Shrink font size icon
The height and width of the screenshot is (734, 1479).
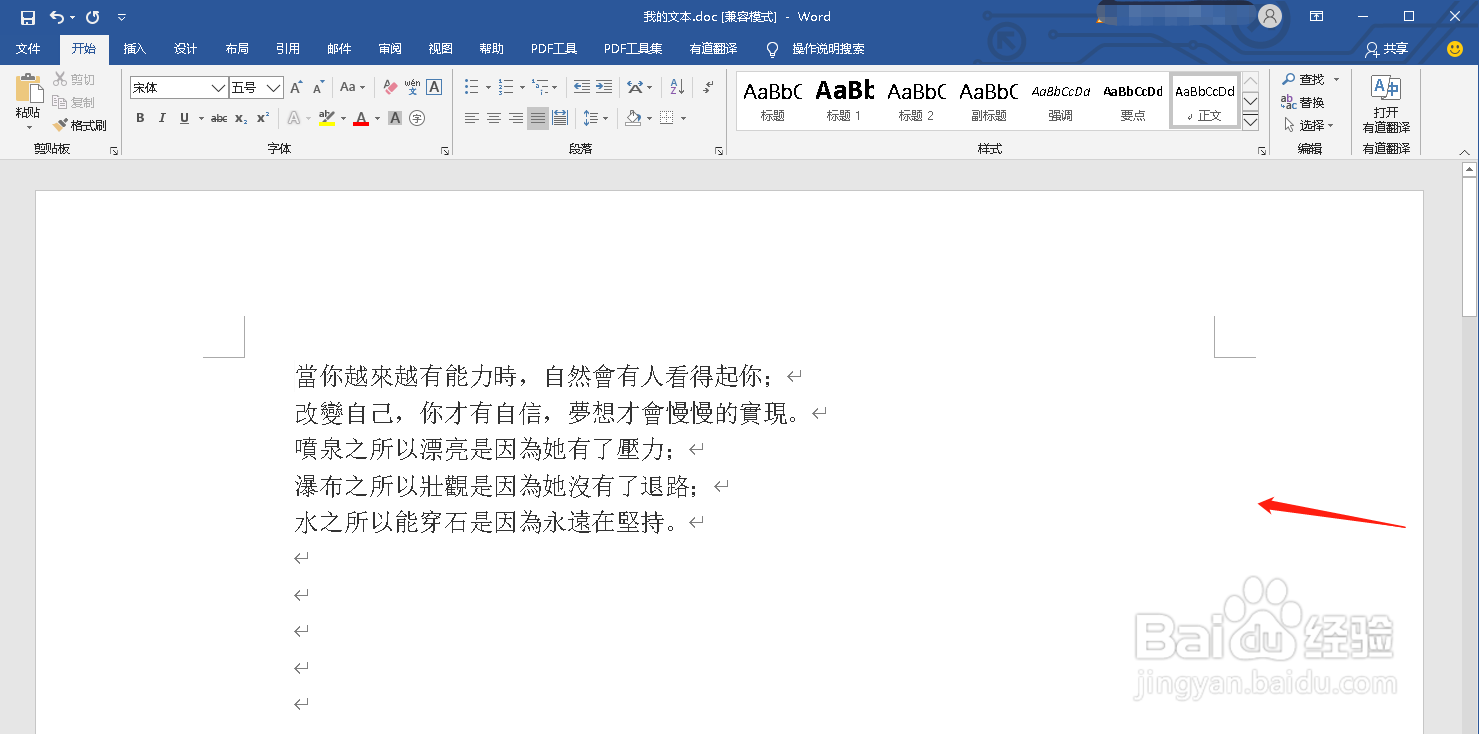click(x=319, y=88)
